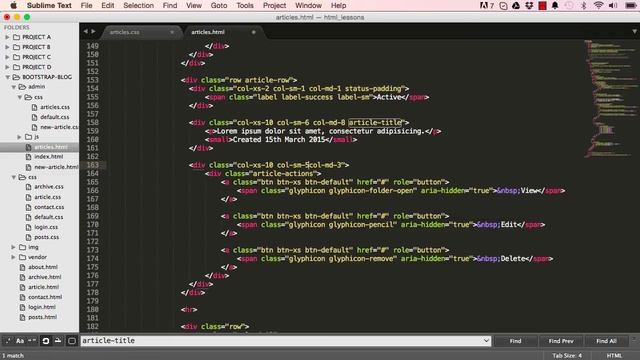
Task: Open the Apple menu
Action: tap(13, 5)
